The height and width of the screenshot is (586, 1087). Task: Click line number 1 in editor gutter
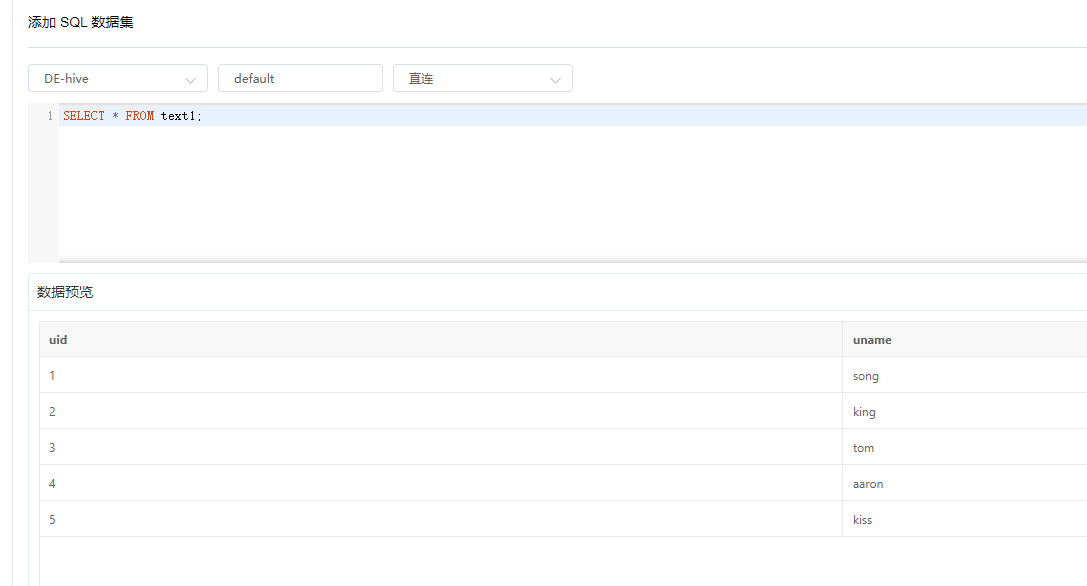coord(50,115)
